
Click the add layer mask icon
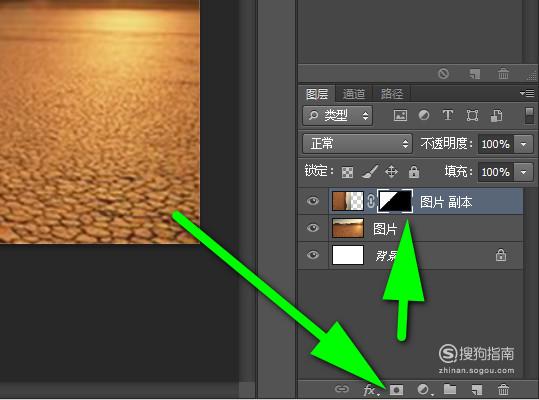click(396, 390)
